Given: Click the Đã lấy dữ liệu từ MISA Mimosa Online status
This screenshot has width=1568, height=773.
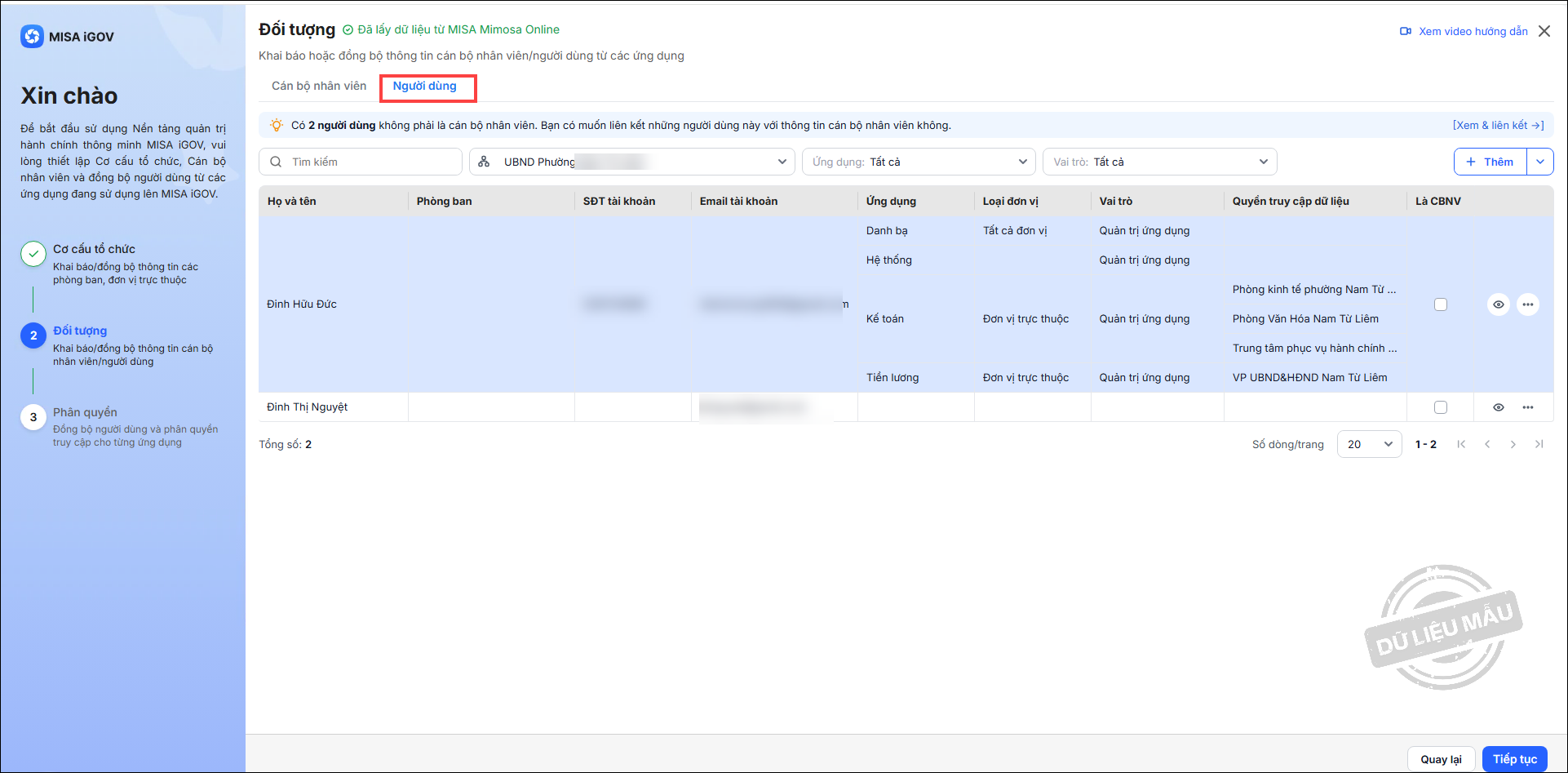Looking at the screenshot, I should click(x=458, y=30).
